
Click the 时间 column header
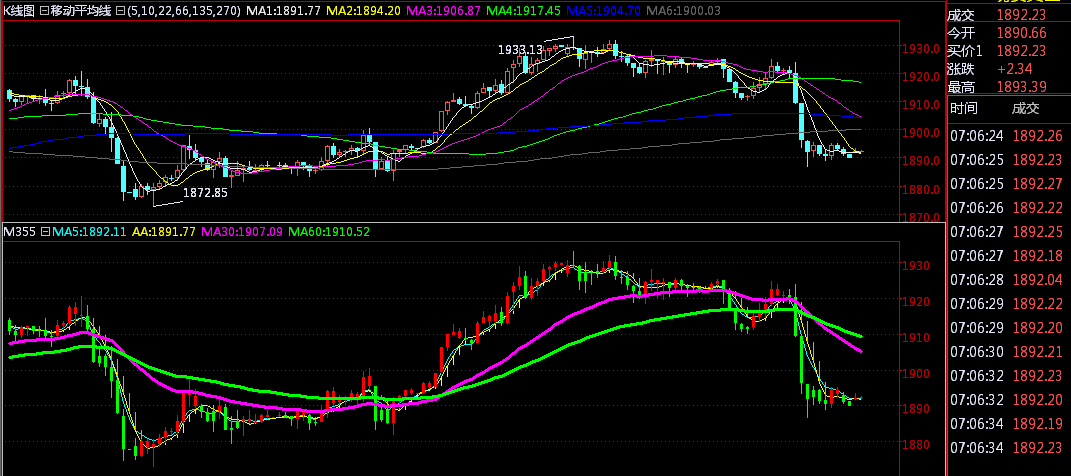(964, 108)
